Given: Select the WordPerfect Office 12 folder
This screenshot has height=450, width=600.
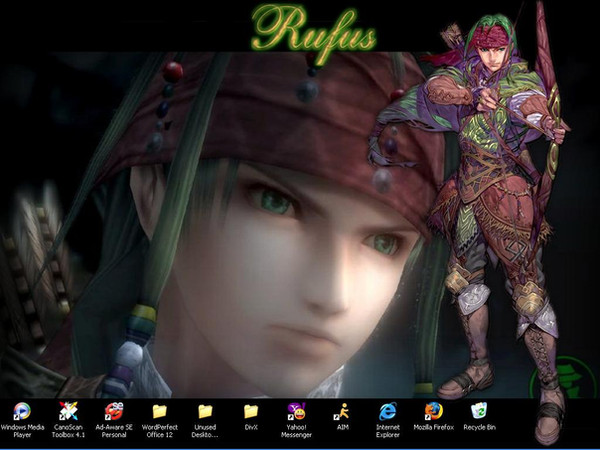Looking at the screenshot, I should (x=160, y=411).
